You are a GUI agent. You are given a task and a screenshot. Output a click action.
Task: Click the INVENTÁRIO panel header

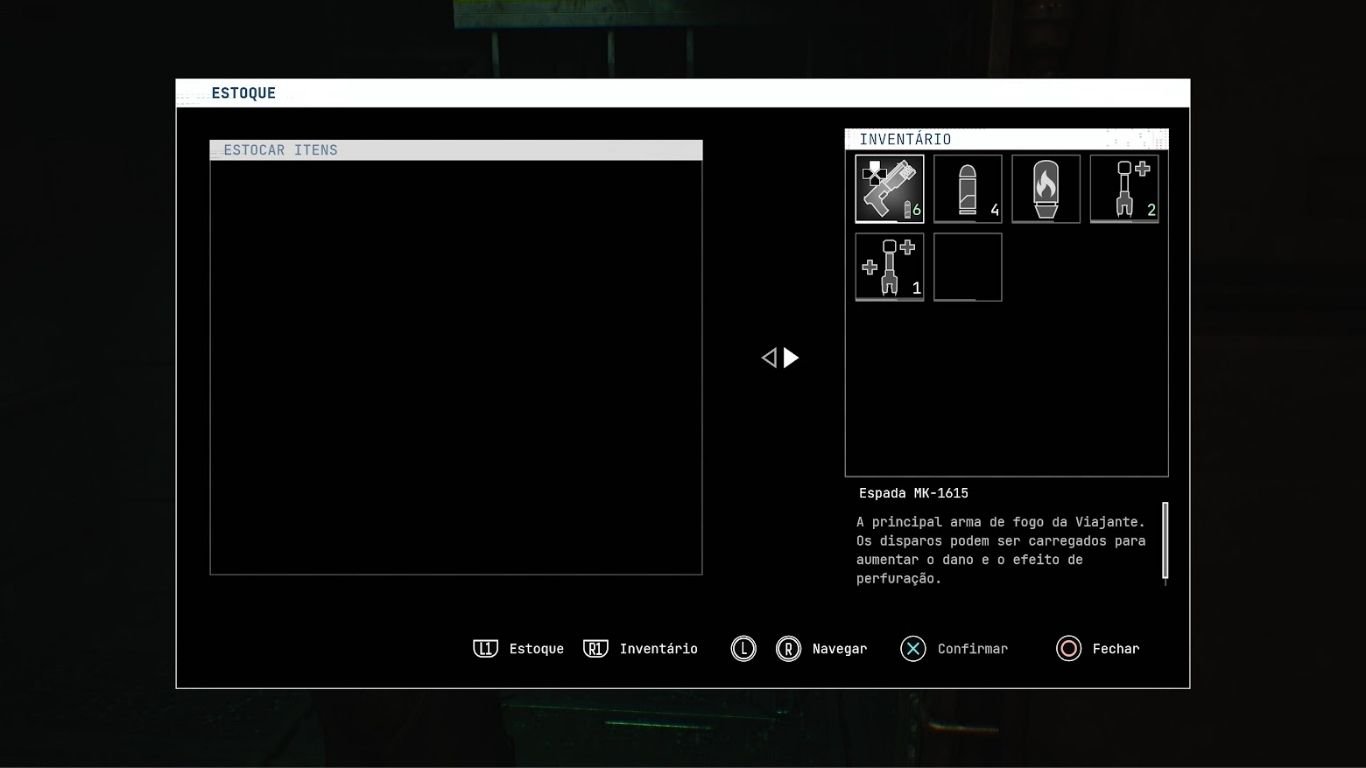click(x=1007, y=139)
